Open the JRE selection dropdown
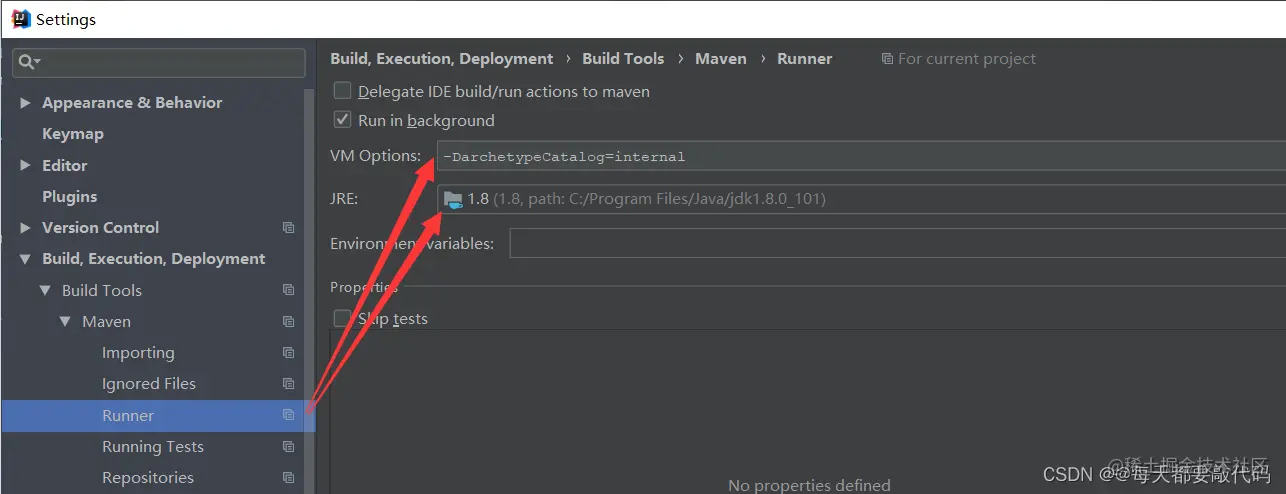 click(861, 199)
